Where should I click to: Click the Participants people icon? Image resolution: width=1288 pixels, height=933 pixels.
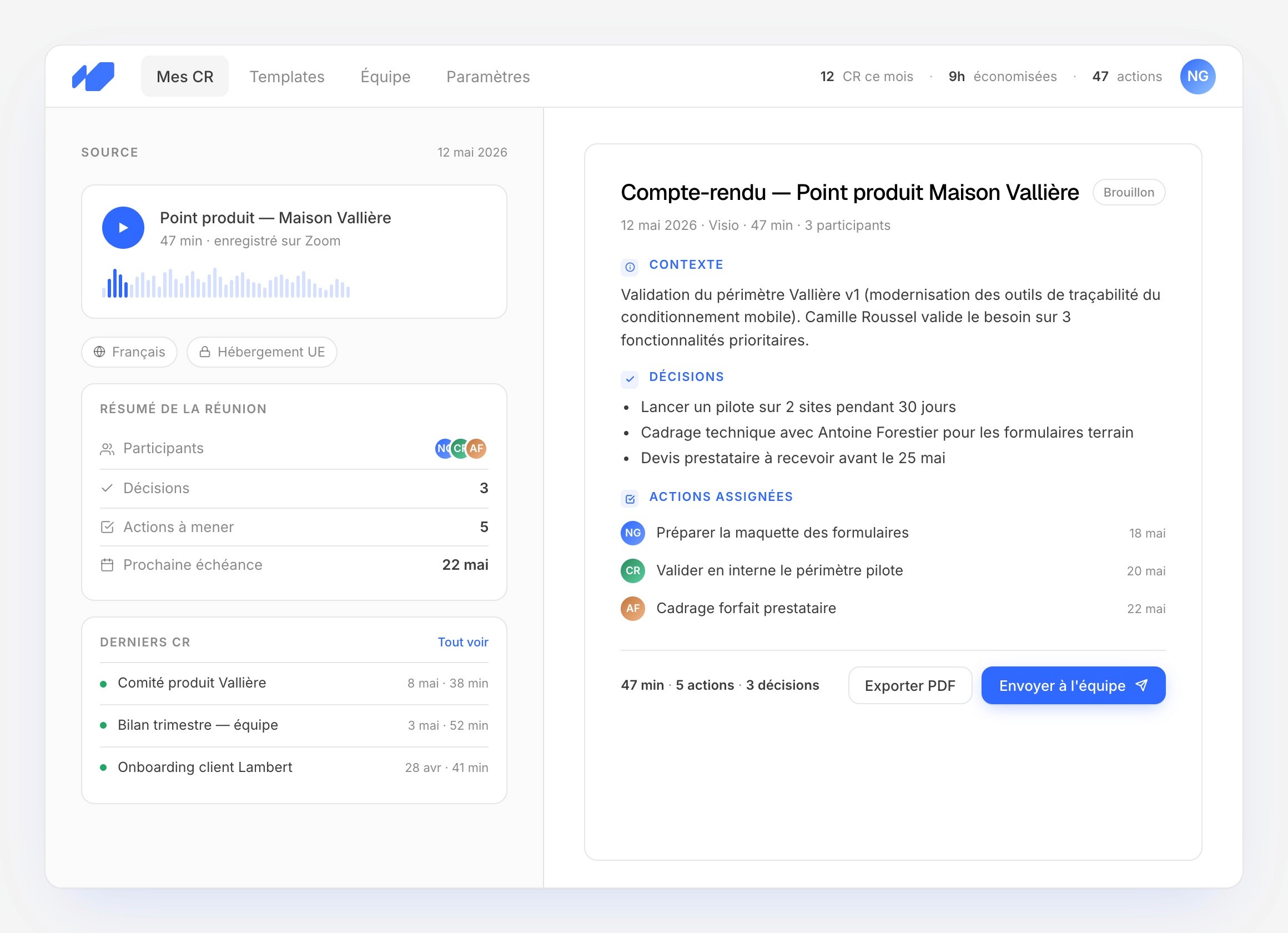pyautogui.click(x=107, y=449)
